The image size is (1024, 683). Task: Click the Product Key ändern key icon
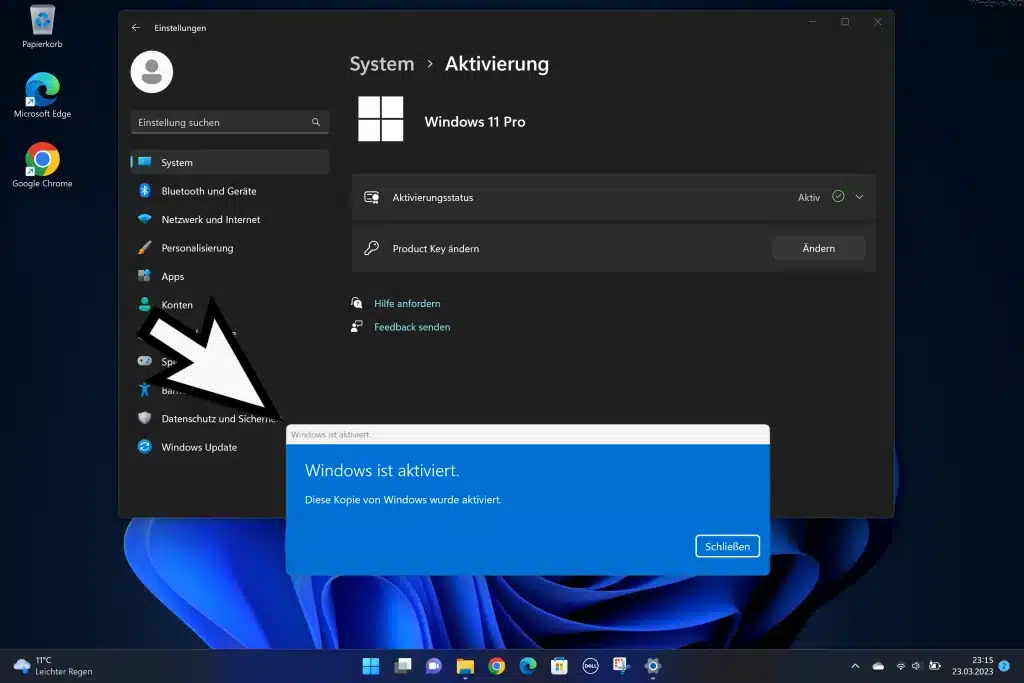(x=372, y=248)
